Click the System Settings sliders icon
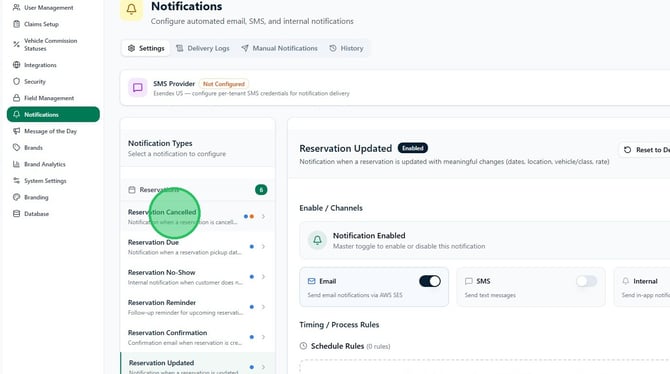Screen dimensions: 670x374 [16, 180]
